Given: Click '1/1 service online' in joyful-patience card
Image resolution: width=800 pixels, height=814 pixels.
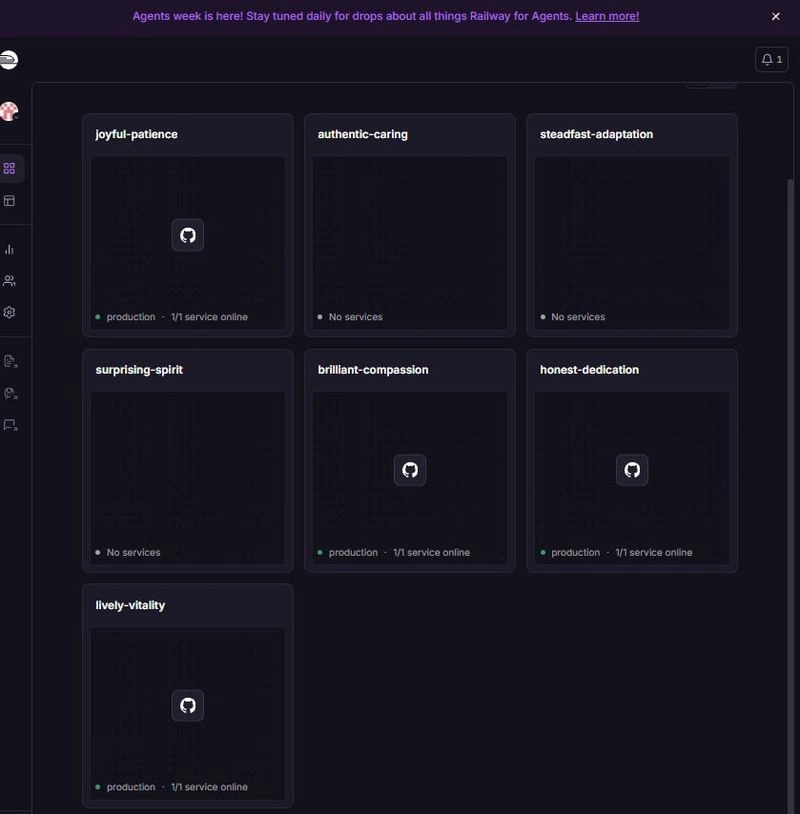Looking at the screenshot, I should [x=209, y=317].
